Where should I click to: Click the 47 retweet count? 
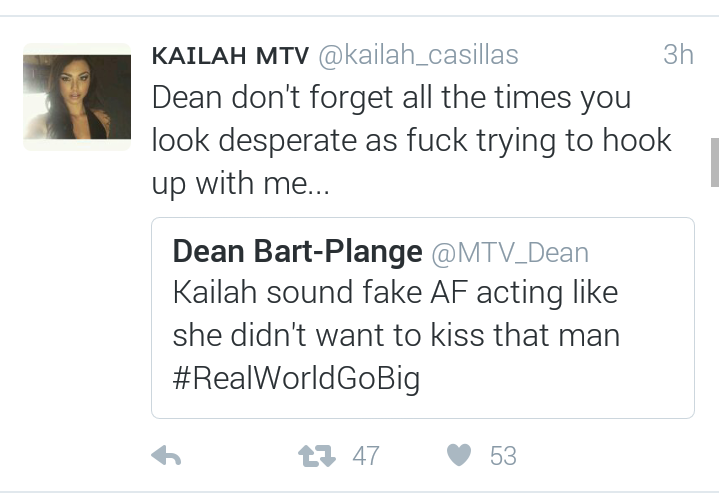[366, 456]
